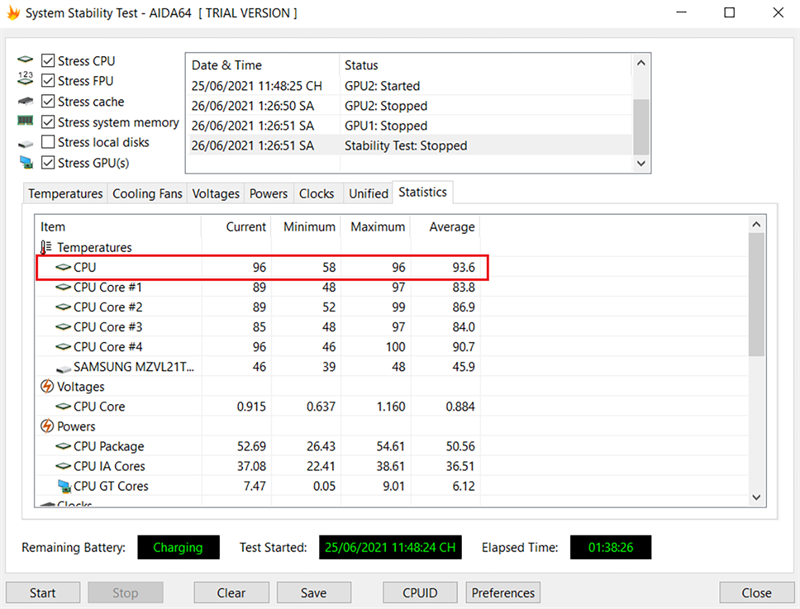Open the Clocks tab
This screenshot has height=609, width=800.
point(316,194)
